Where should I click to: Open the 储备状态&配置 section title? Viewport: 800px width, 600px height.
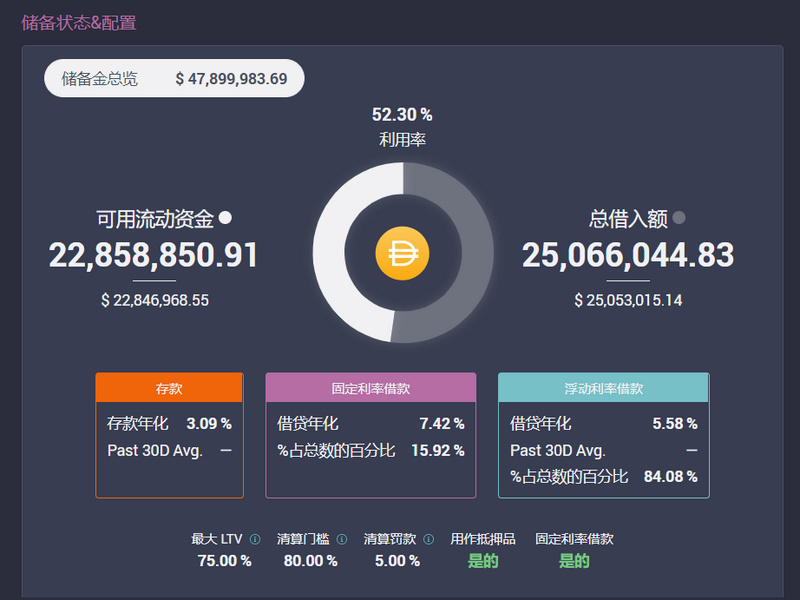pos(78,21)
